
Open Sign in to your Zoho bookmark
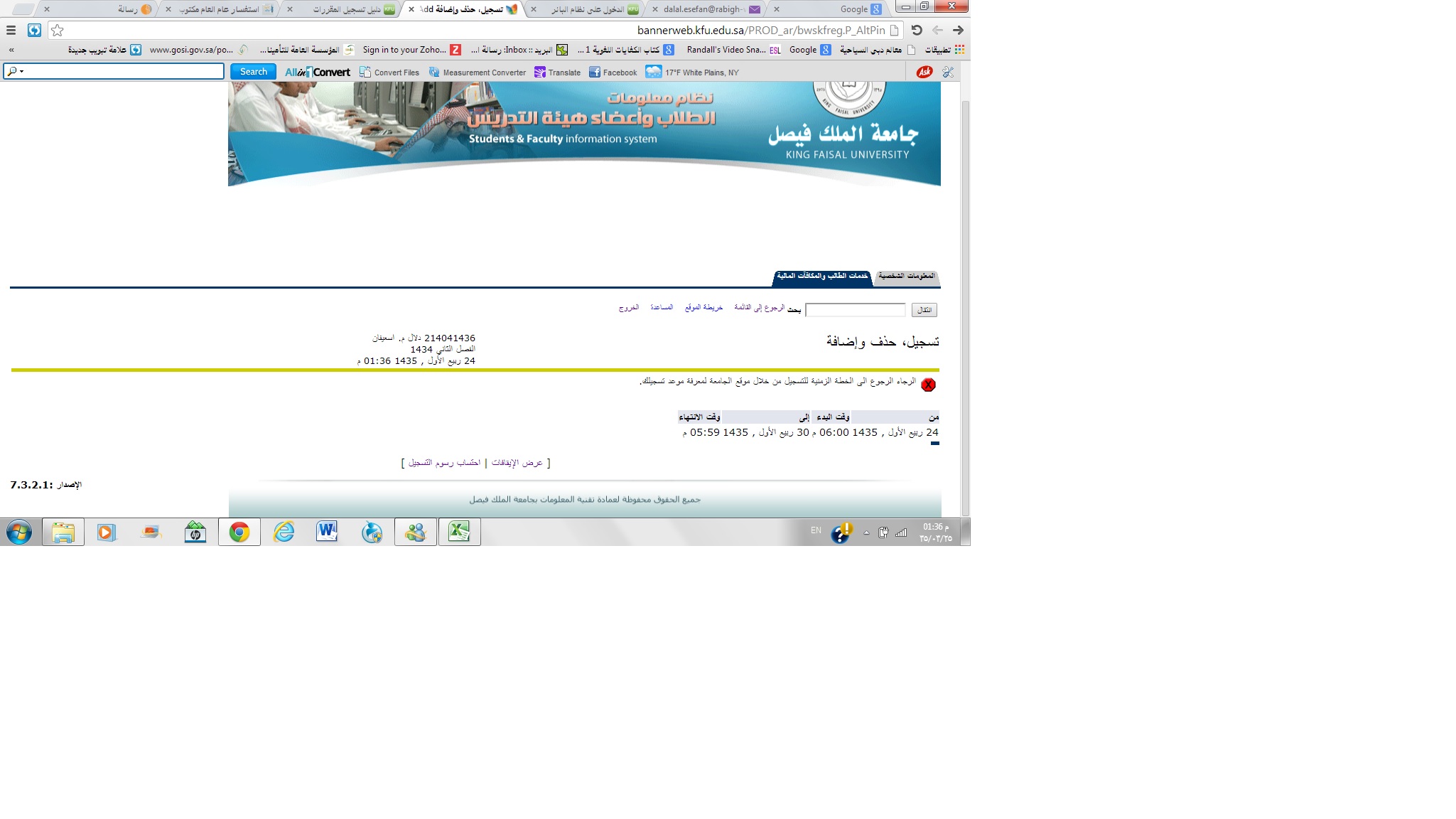pos(411,50)
